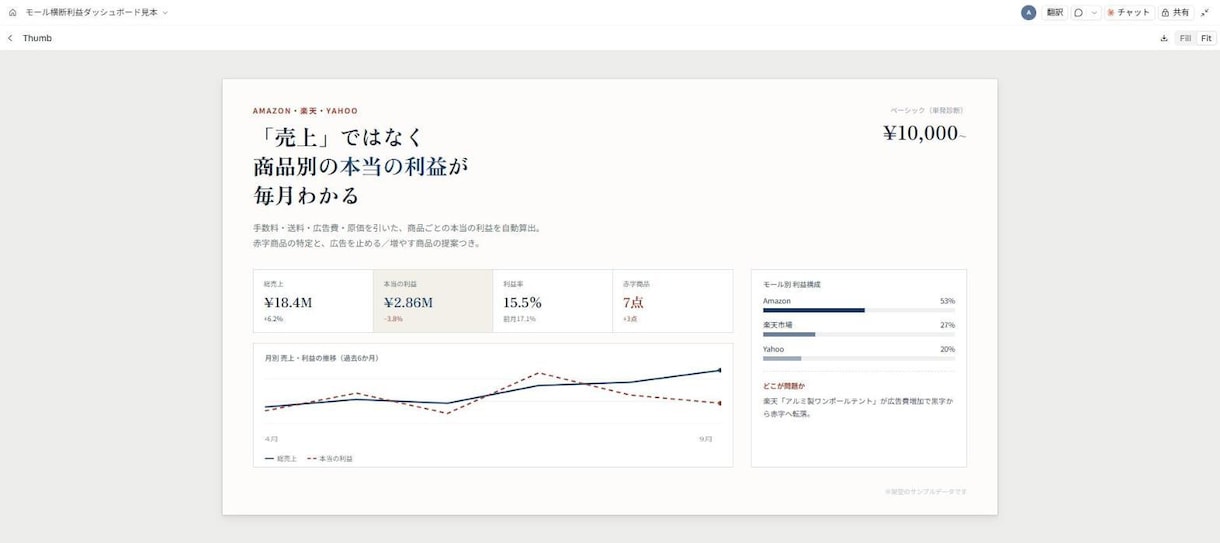Click the 本当の利益 legend entry under the chart
The image size is (1220, 543).
click(329, 458)
